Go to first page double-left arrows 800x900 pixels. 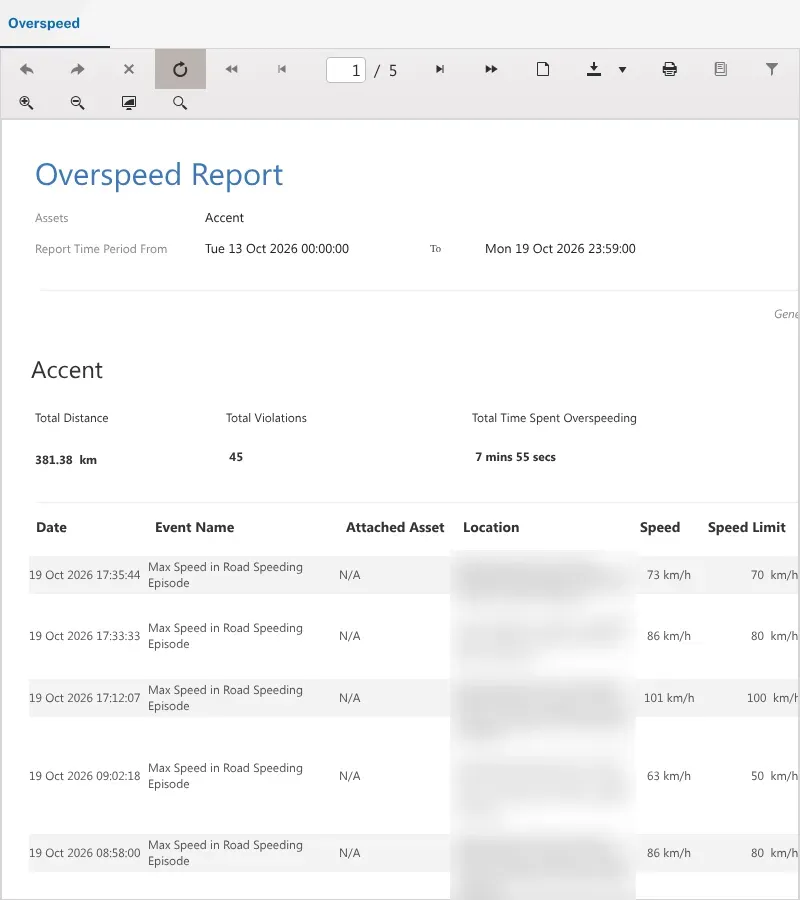click(x=231, y=69)
